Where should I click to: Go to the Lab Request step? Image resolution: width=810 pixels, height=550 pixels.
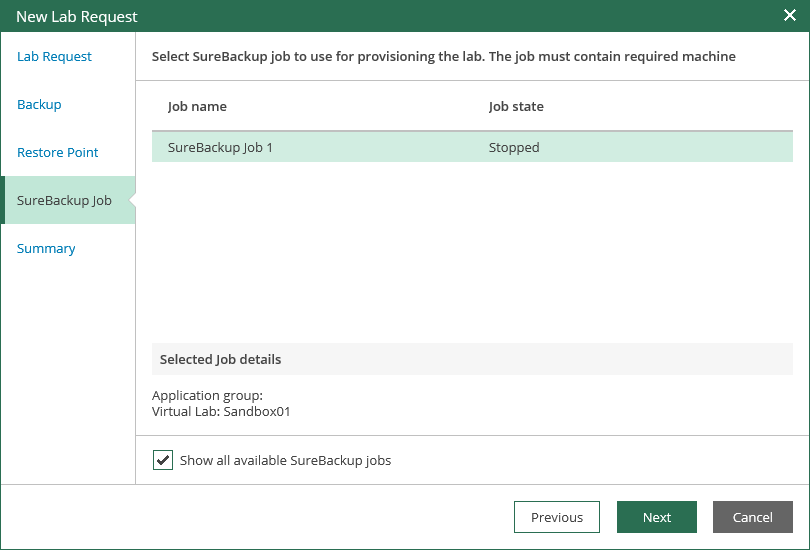click(54, 56)
